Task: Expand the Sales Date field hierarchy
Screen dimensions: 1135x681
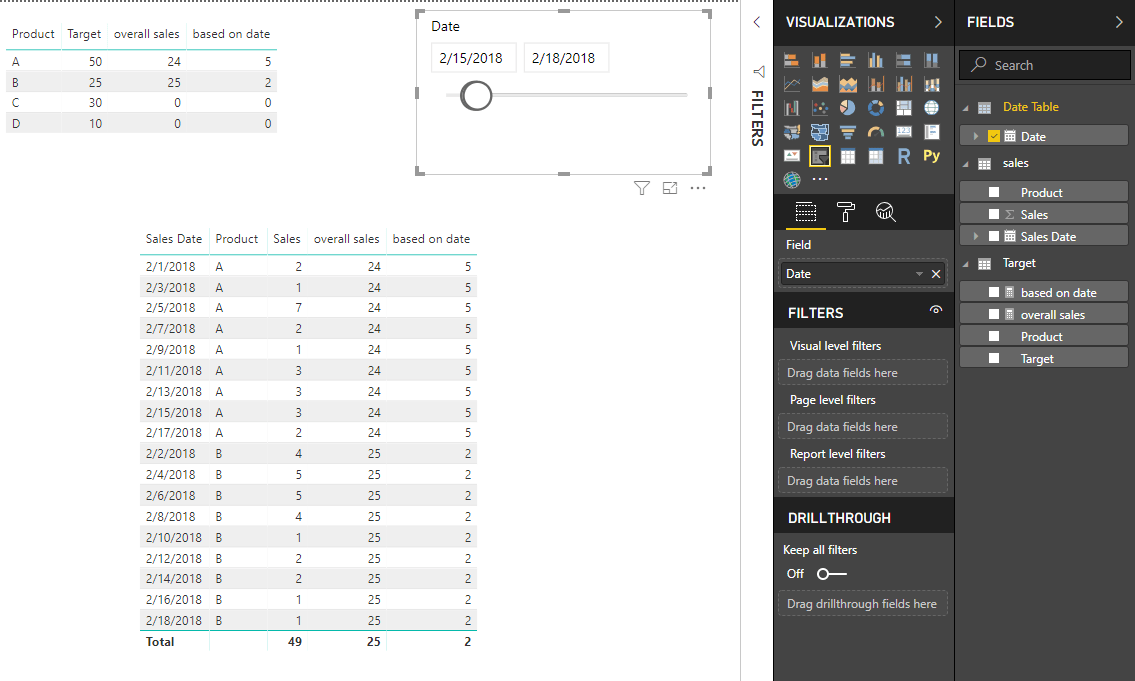Action: pos(976,236)
